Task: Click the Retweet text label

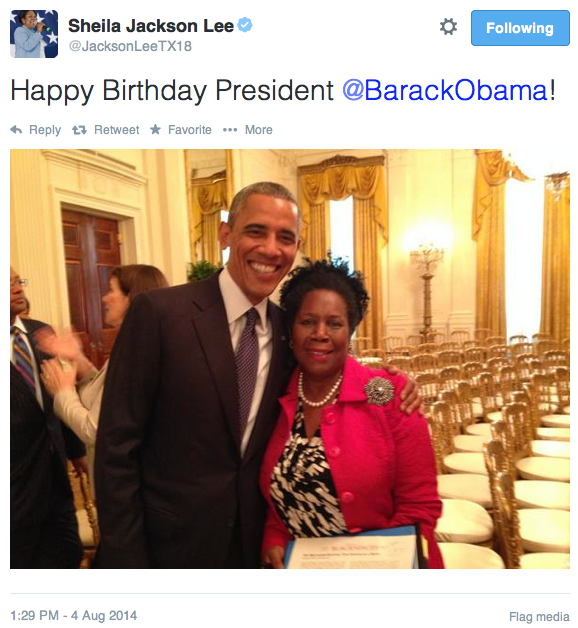Action: coord(117,130)
